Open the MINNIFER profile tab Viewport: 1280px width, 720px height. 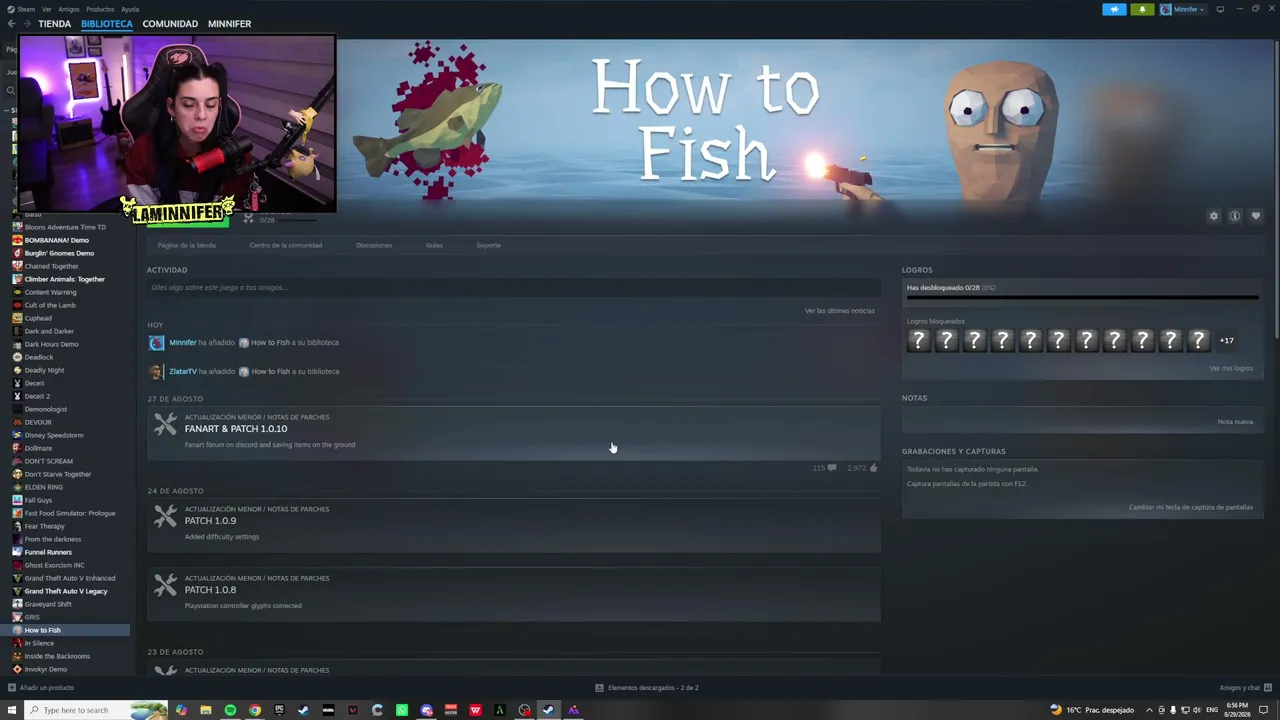click(229, 23)
